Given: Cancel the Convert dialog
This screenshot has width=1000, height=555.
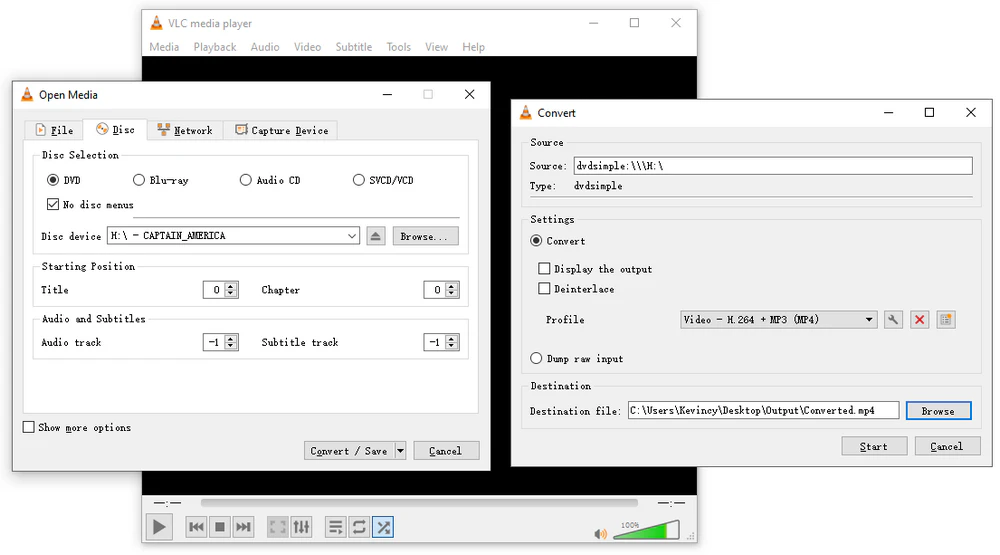Looking at the screenshot, I should click(x=947, y=446).
